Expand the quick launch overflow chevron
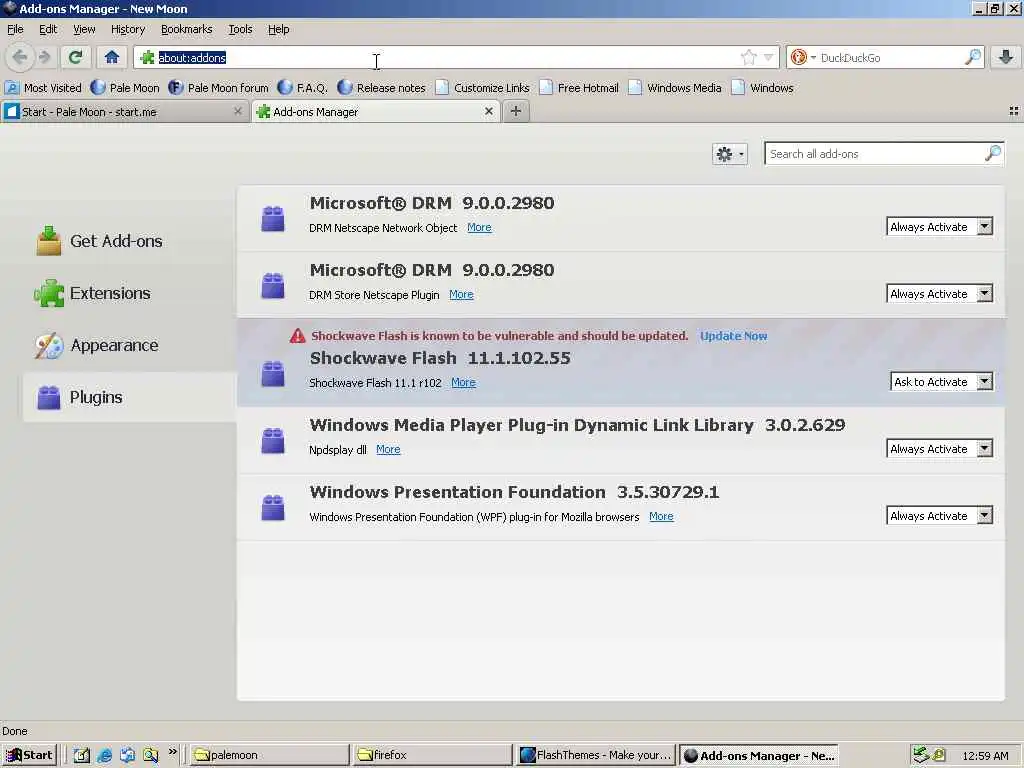This screenshot has width=1024, height=768. point(172,752)
